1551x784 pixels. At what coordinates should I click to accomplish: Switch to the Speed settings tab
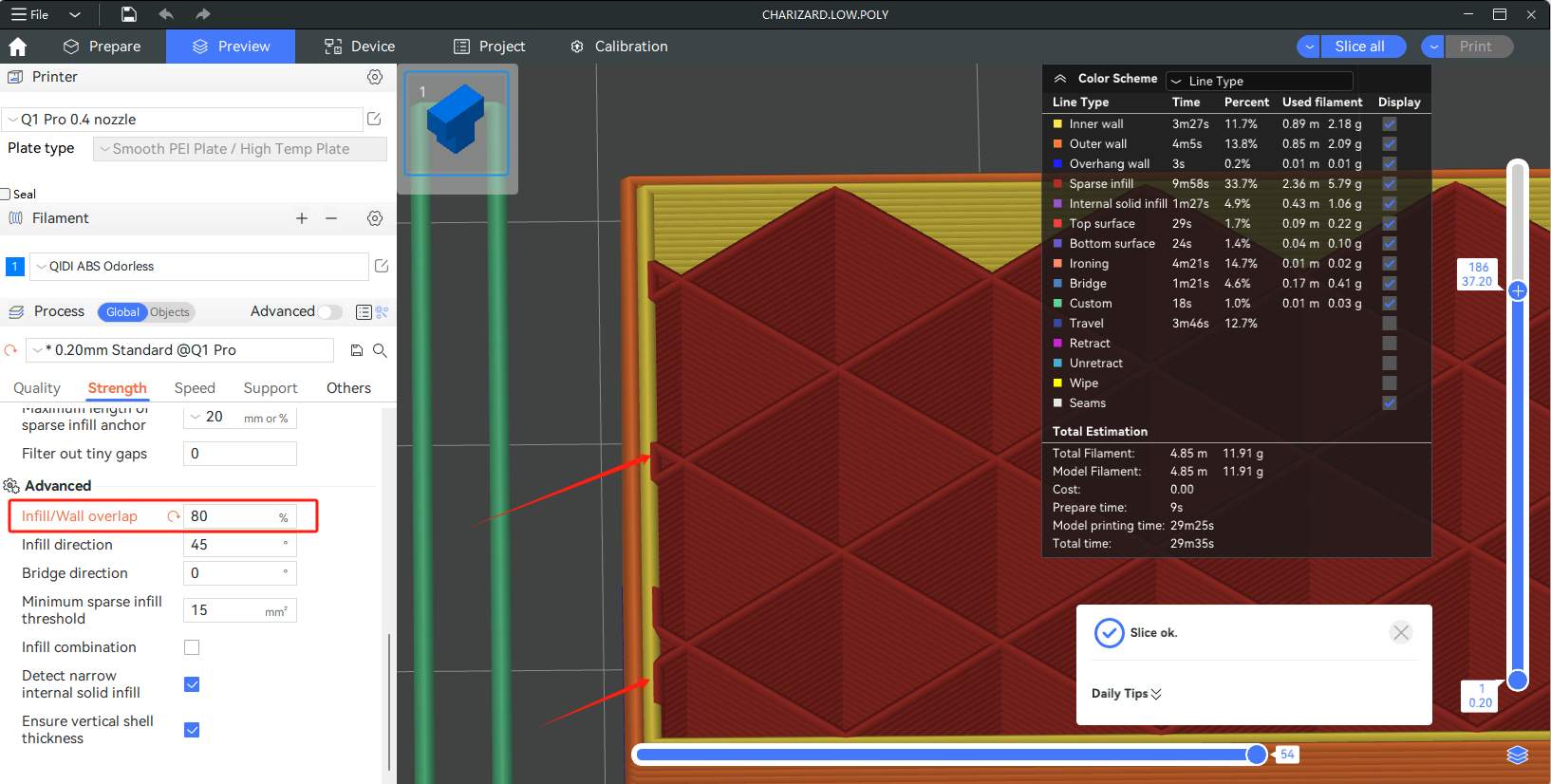point(195,388)
